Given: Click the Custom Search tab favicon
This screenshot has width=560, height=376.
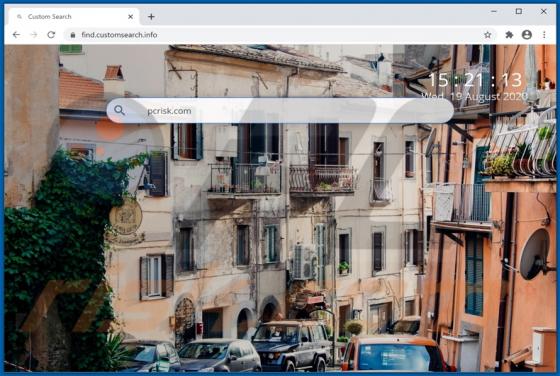Looking at the screenshot, I should click(x=20, y=16).
